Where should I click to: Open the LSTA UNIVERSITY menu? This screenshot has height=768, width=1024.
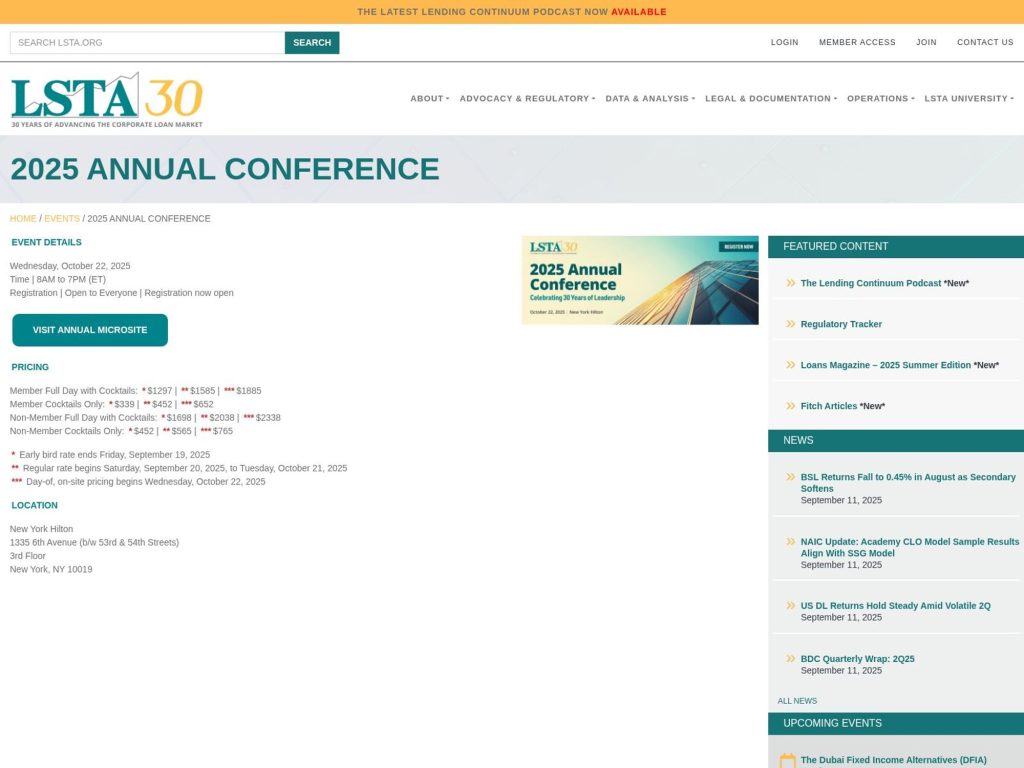pyautogui.click(x=966, y=98)
